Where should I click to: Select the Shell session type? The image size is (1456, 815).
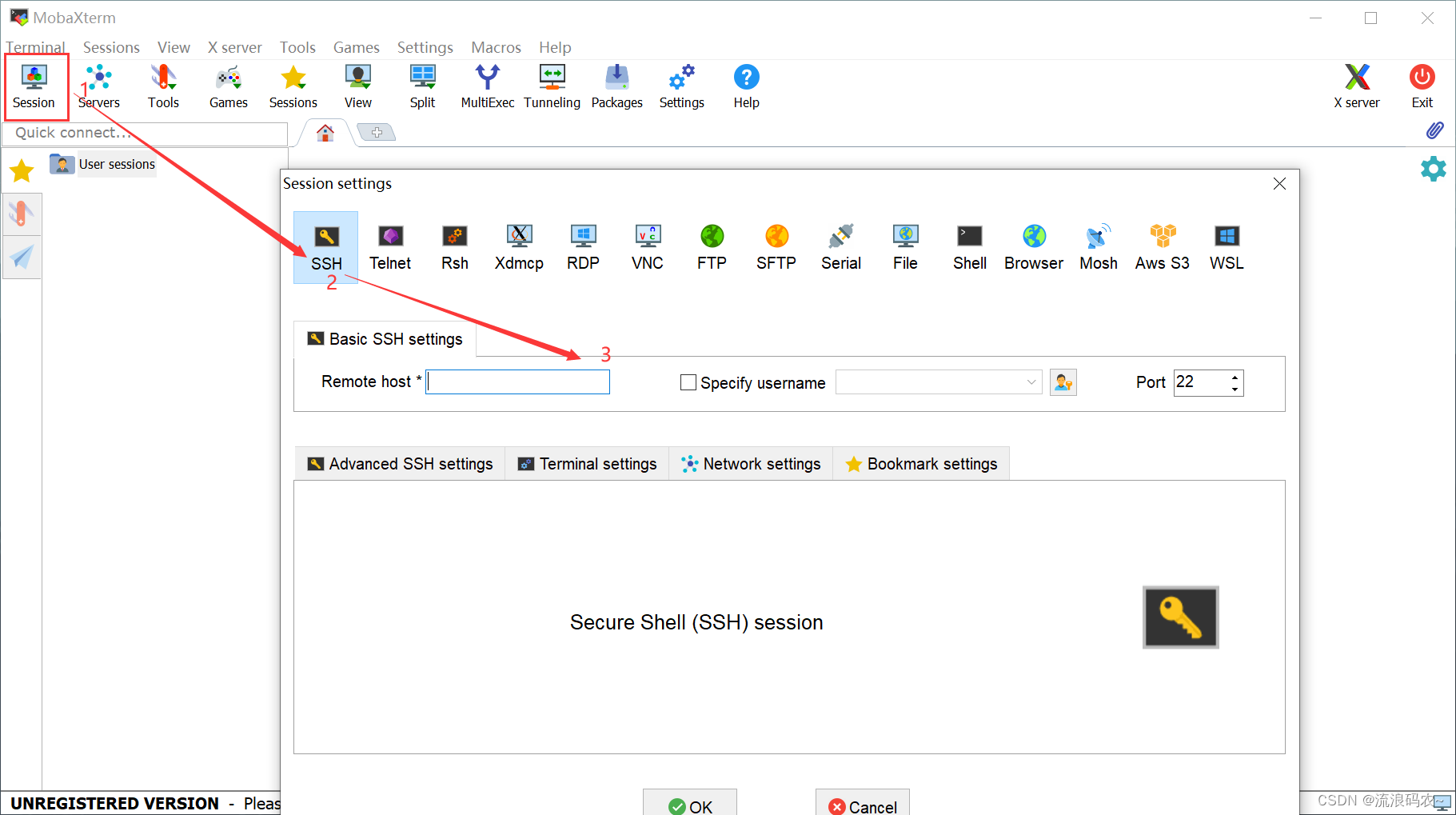[970, 247]
